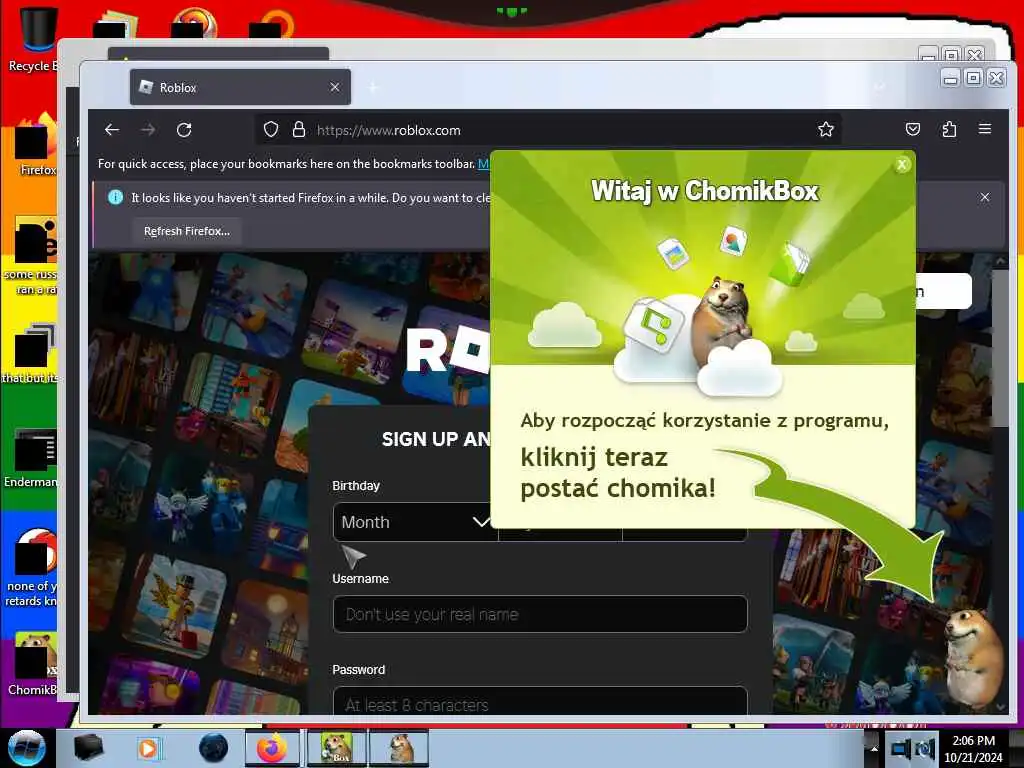Open the tracking protection shield icon
1024x768 pixels.
point(271,130)
